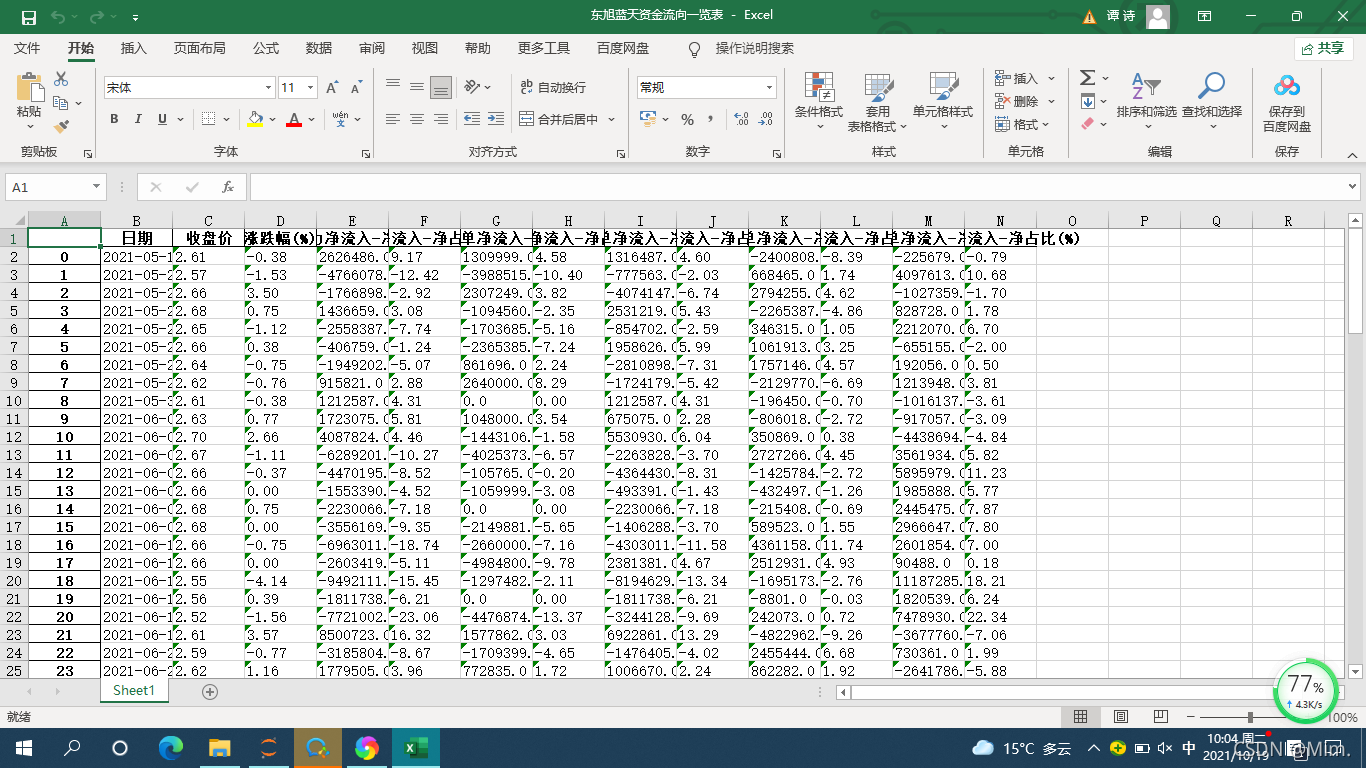1366x768 pixels.
Task: Switch to the 插入 ribbon tab
Action: pyautogui.click(x=133, y=48)
